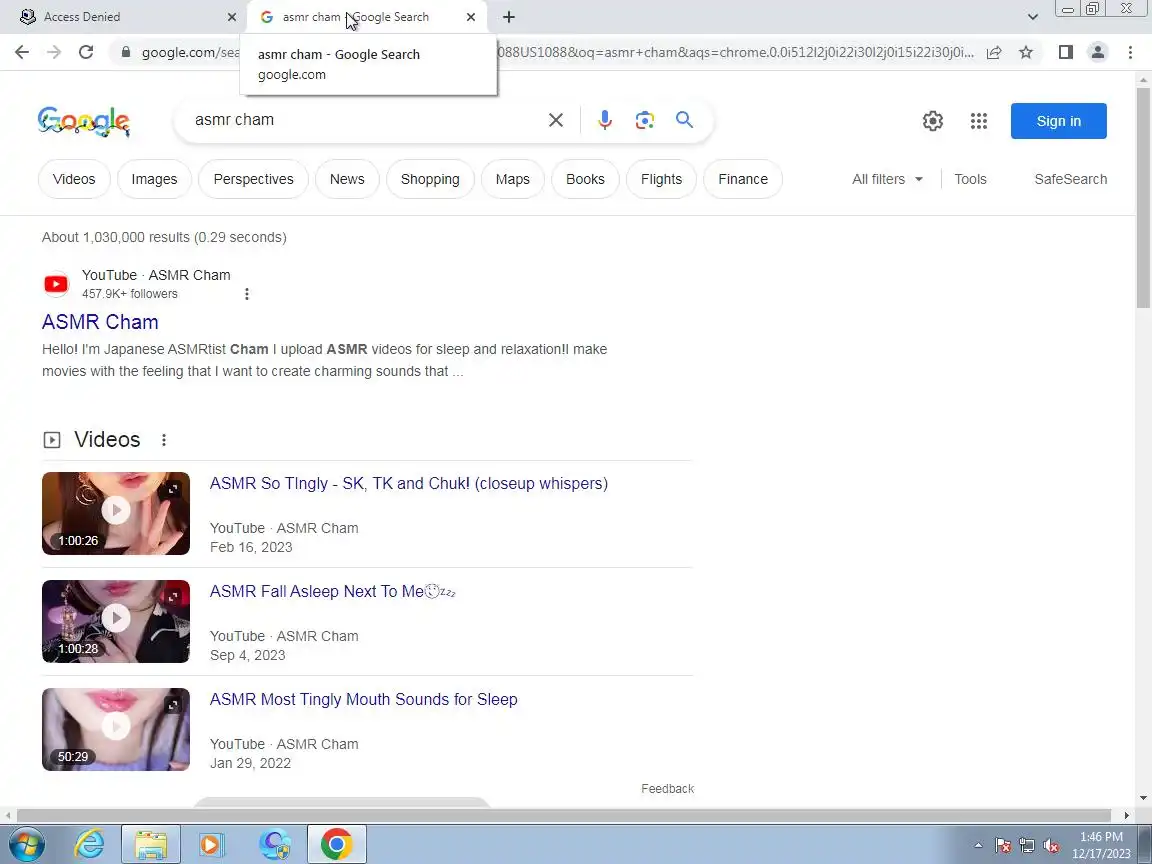Open the Tools option
This screenshot has height=864, width=1152.
(x=970, y=179)
